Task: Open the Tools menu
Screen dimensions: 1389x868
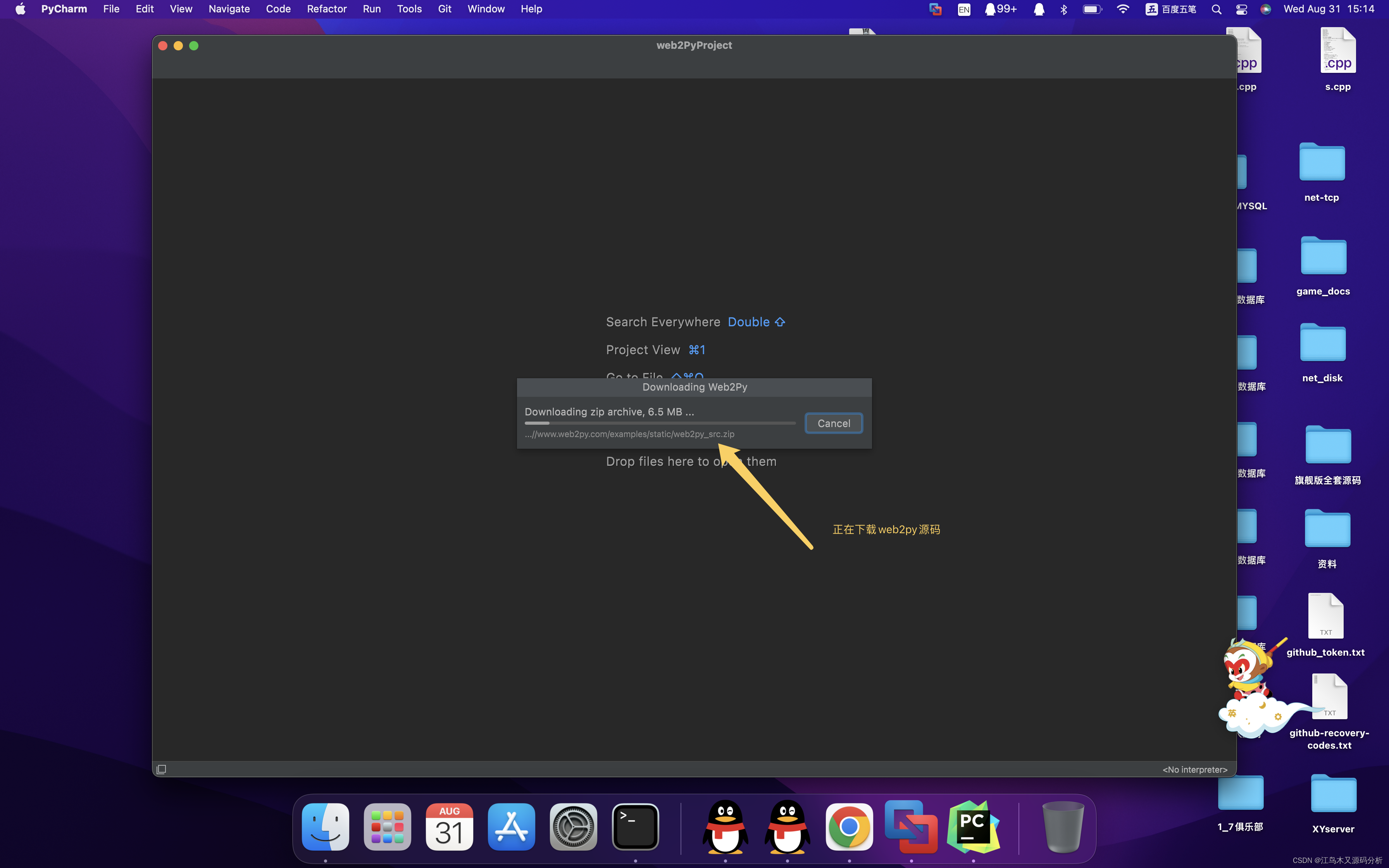Action: coord(409,9)
